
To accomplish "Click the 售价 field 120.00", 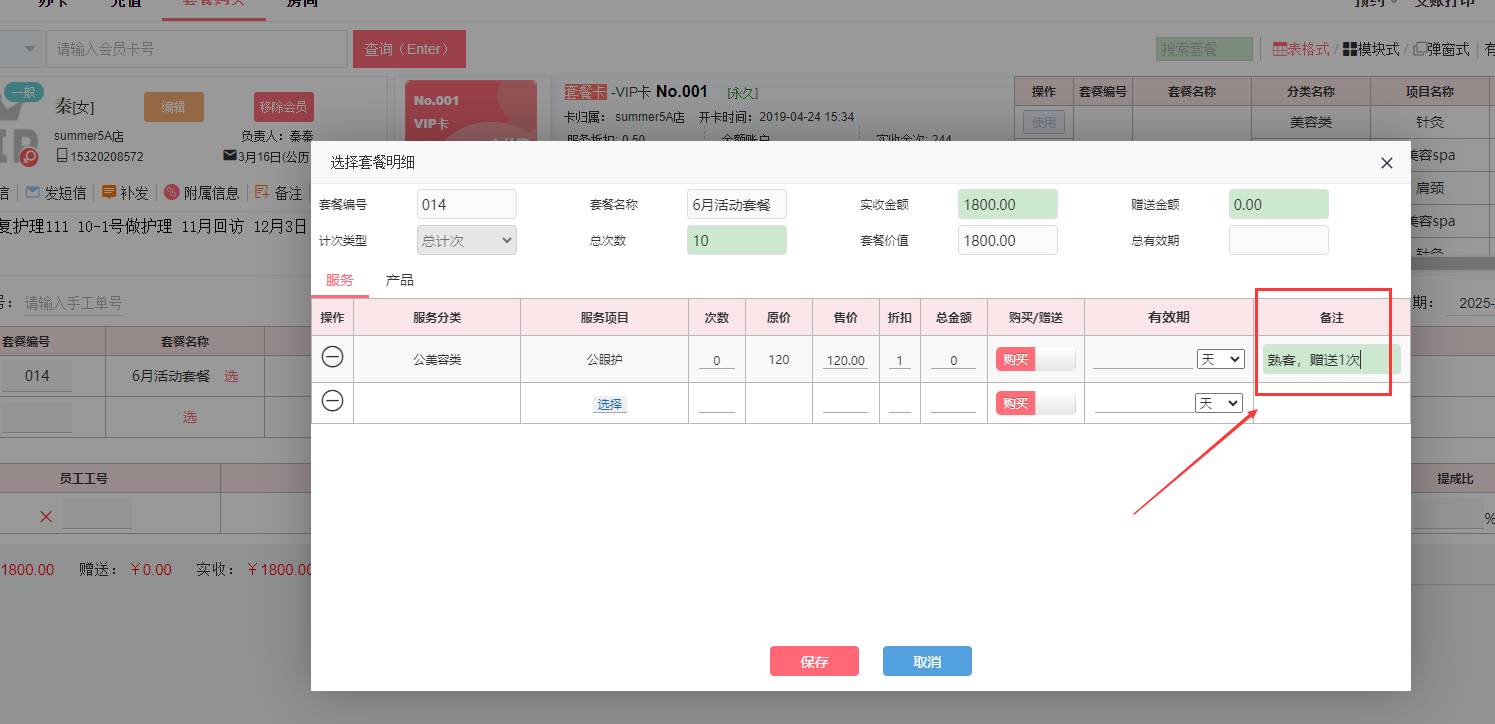I will pos(846,360).
